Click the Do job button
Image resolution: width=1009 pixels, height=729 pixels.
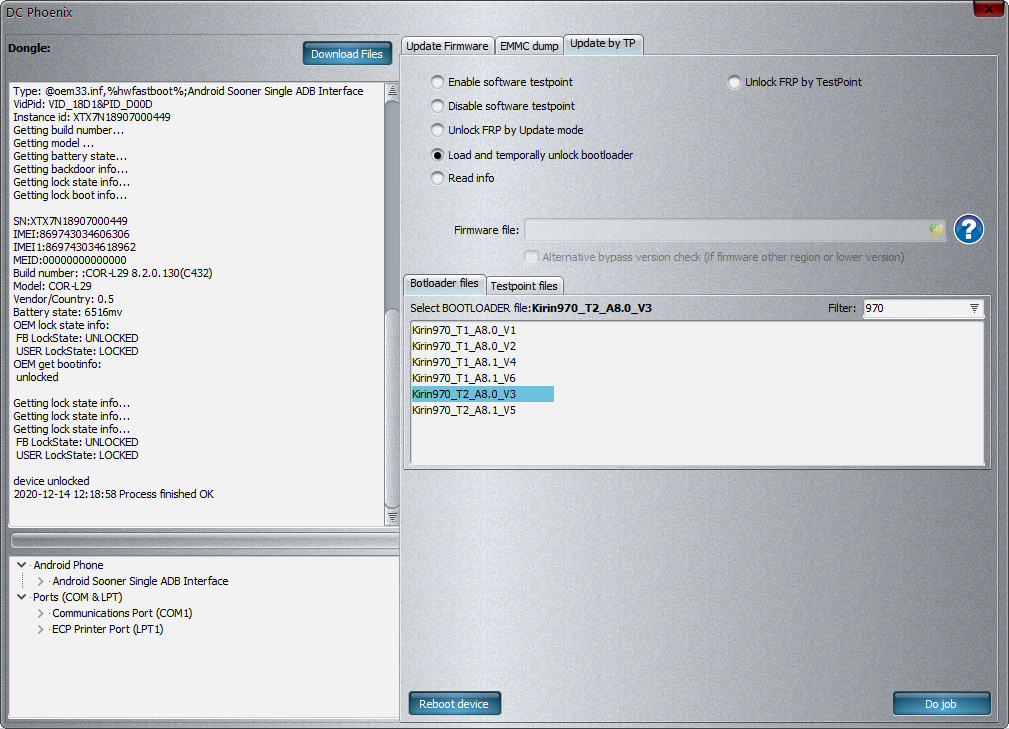point(941,704)
